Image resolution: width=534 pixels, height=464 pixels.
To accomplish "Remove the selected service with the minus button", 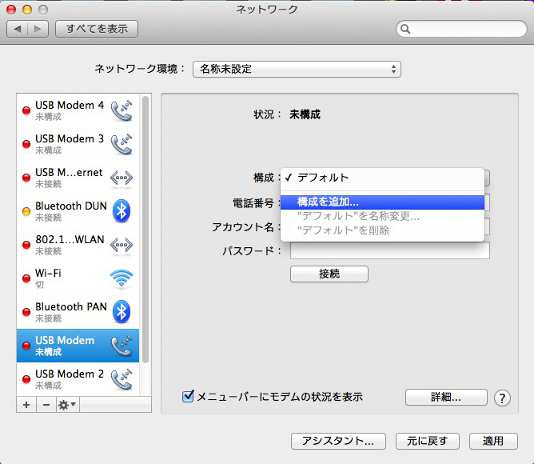I will pyautogui.click(x=46, y=405).
